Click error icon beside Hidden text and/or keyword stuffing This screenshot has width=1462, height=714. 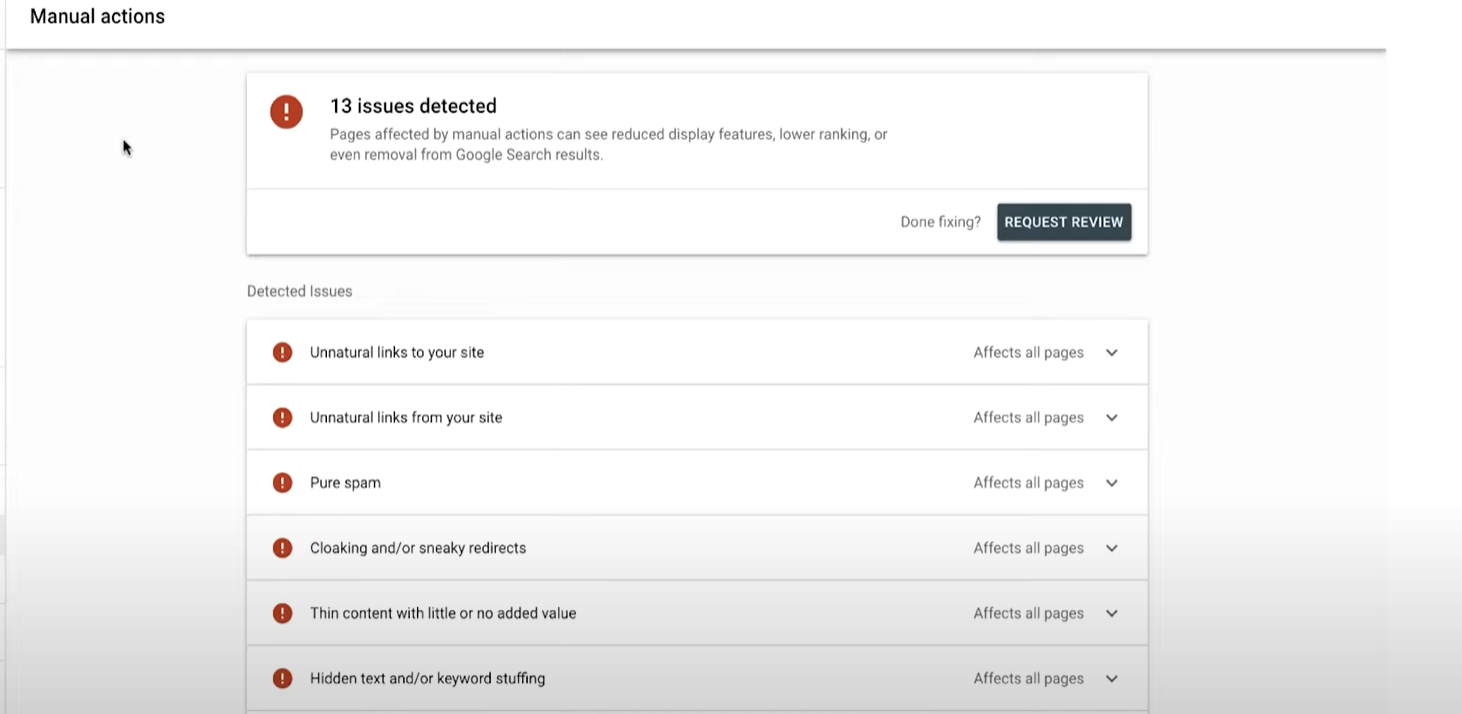[283, 678]
